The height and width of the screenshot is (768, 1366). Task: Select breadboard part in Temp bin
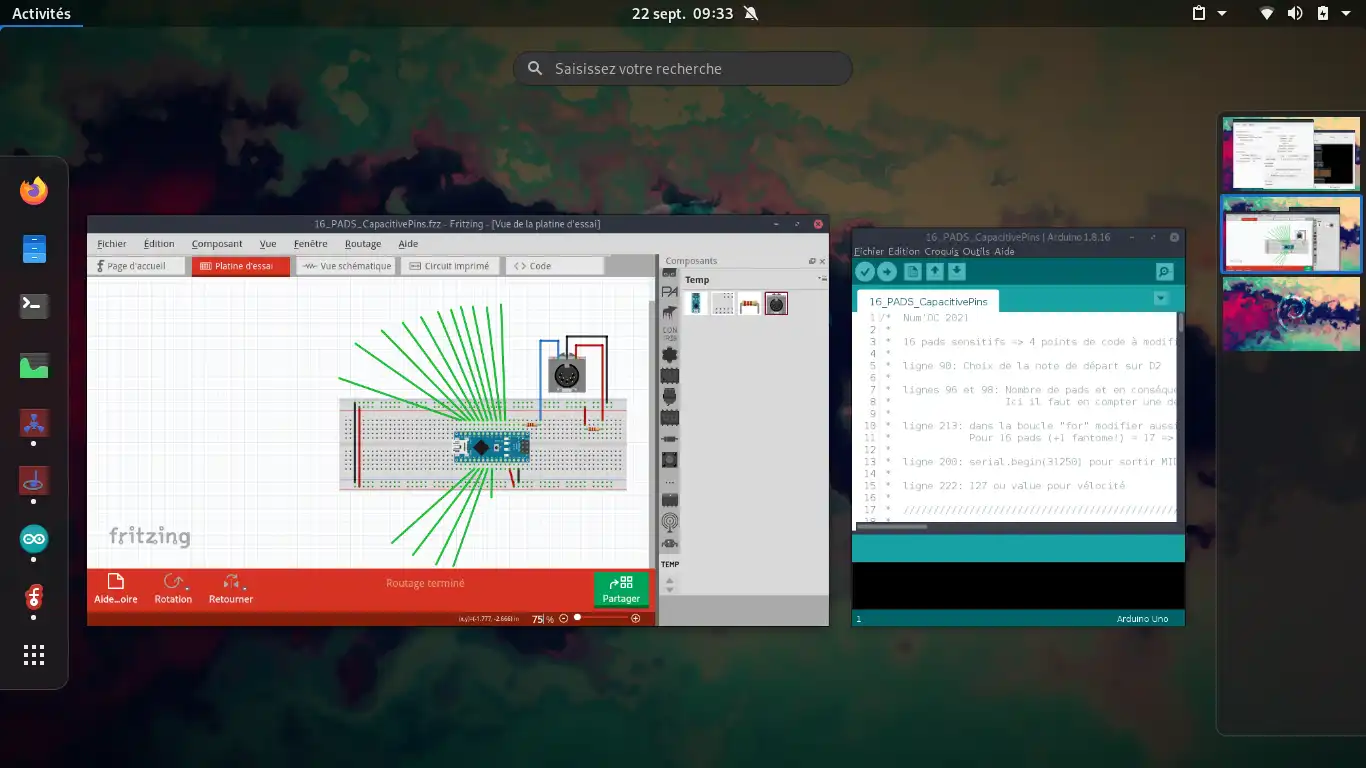pyautogui.click(x=722, y=303)
